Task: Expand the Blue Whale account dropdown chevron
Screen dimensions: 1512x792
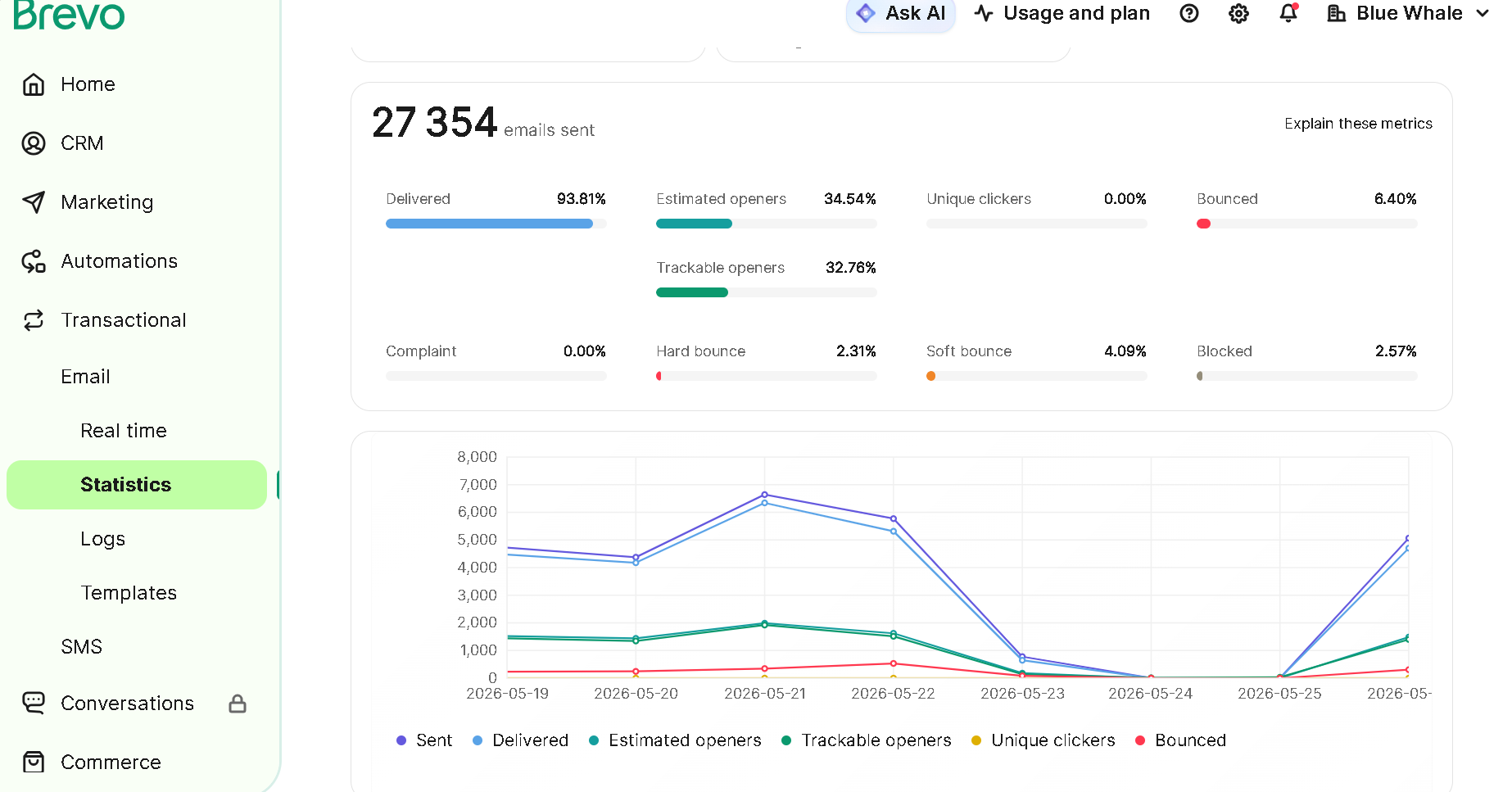Action: tap(1483, 13)
